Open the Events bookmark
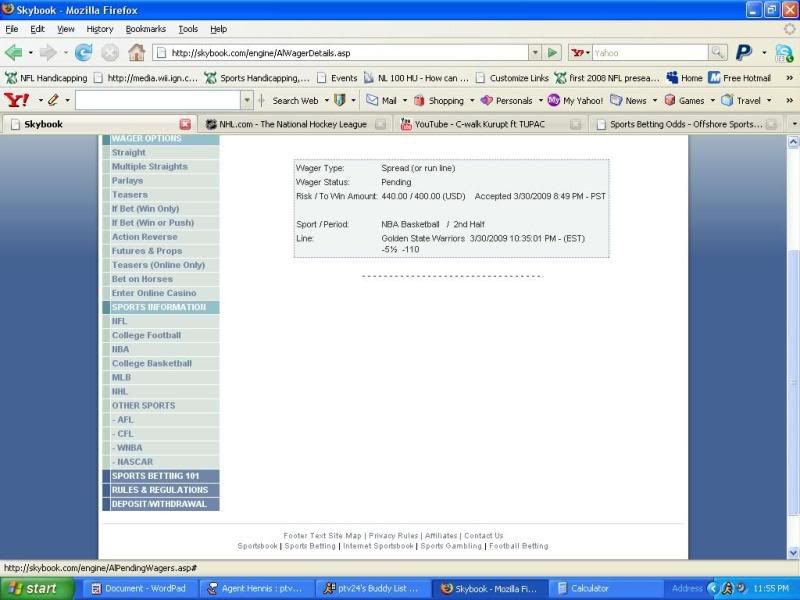Screen dimensions: 800x600 point(337,78)
